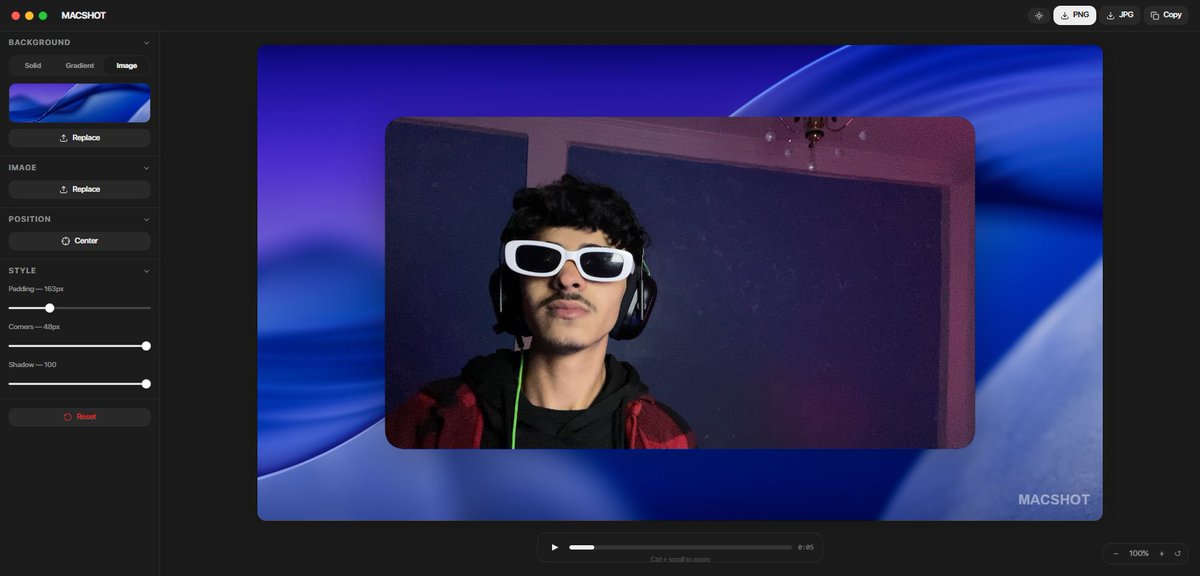Select the Image background tab

tap(127, 66)
